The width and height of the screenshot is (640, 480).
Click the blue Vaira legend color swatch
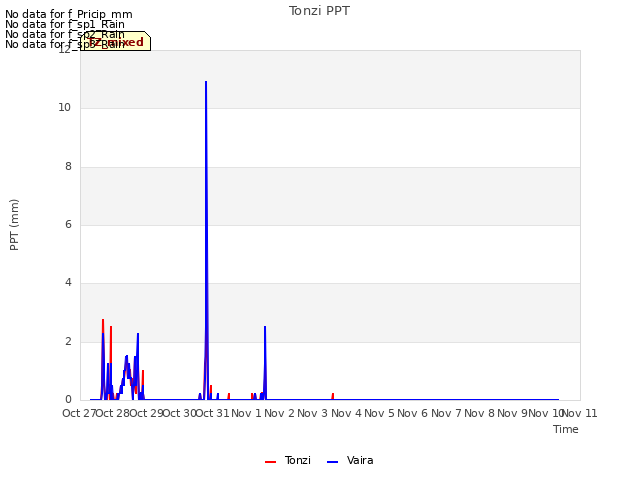pos(333,462)
